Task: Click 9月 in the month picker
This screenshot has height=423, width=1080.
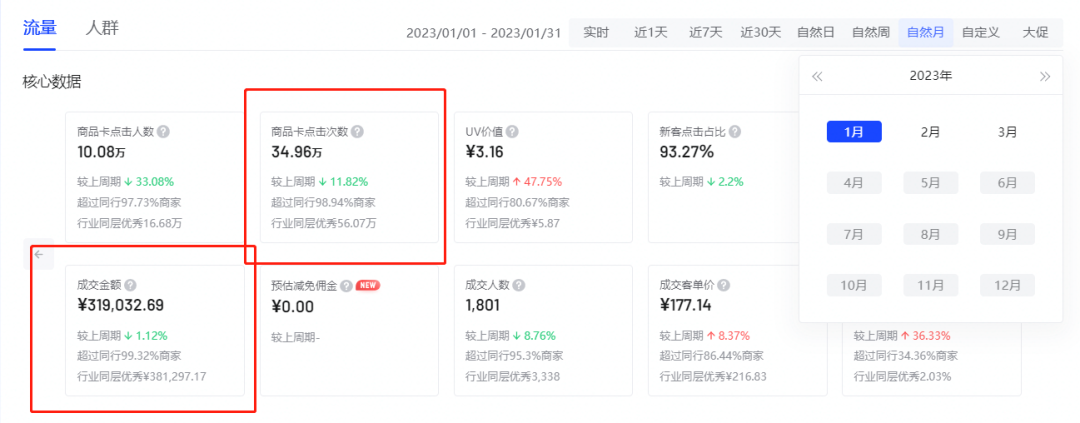Action: coord(1008,234)
